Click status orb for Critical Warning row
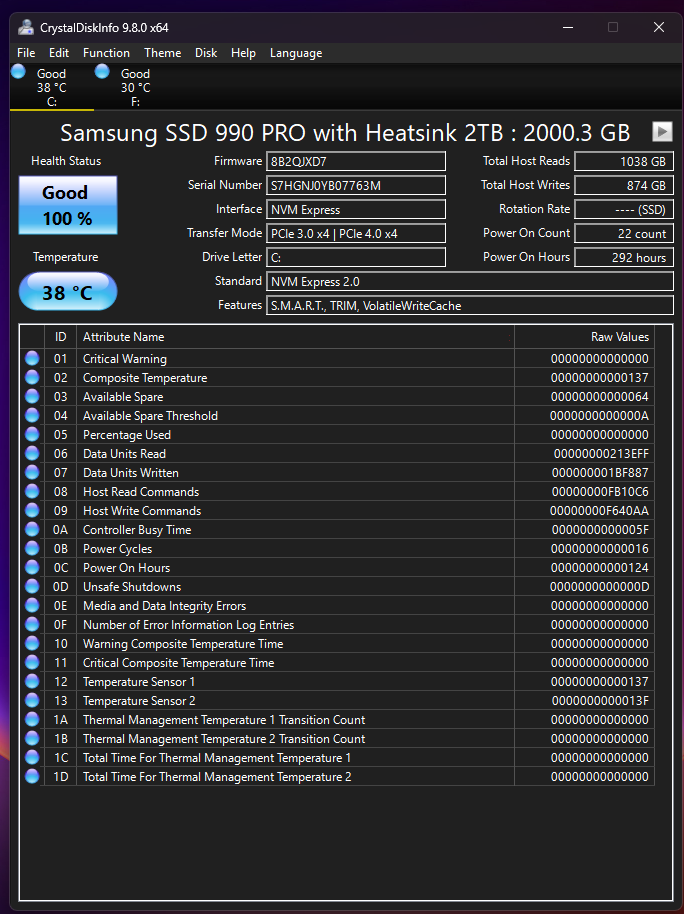 coord(32,359)
